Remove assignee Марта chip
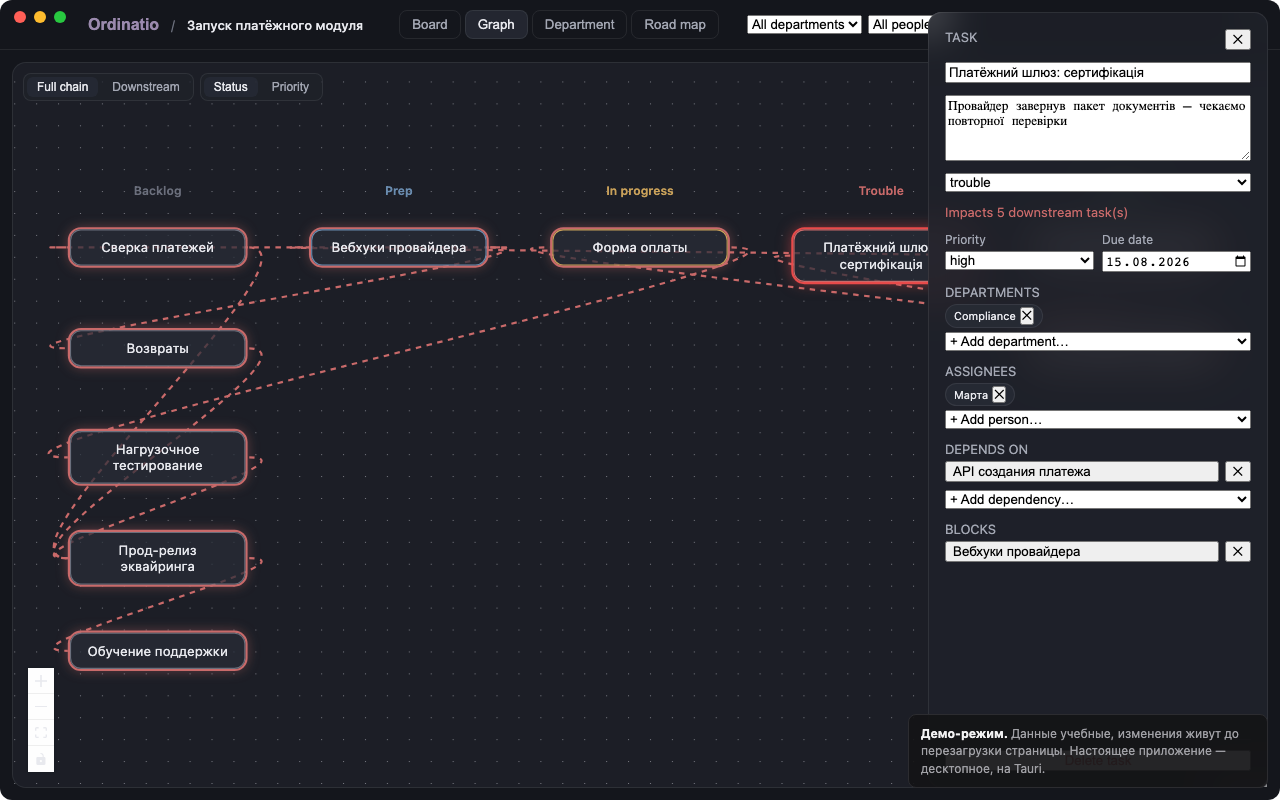Viewport: 1280px width, 800px height. 999,395
